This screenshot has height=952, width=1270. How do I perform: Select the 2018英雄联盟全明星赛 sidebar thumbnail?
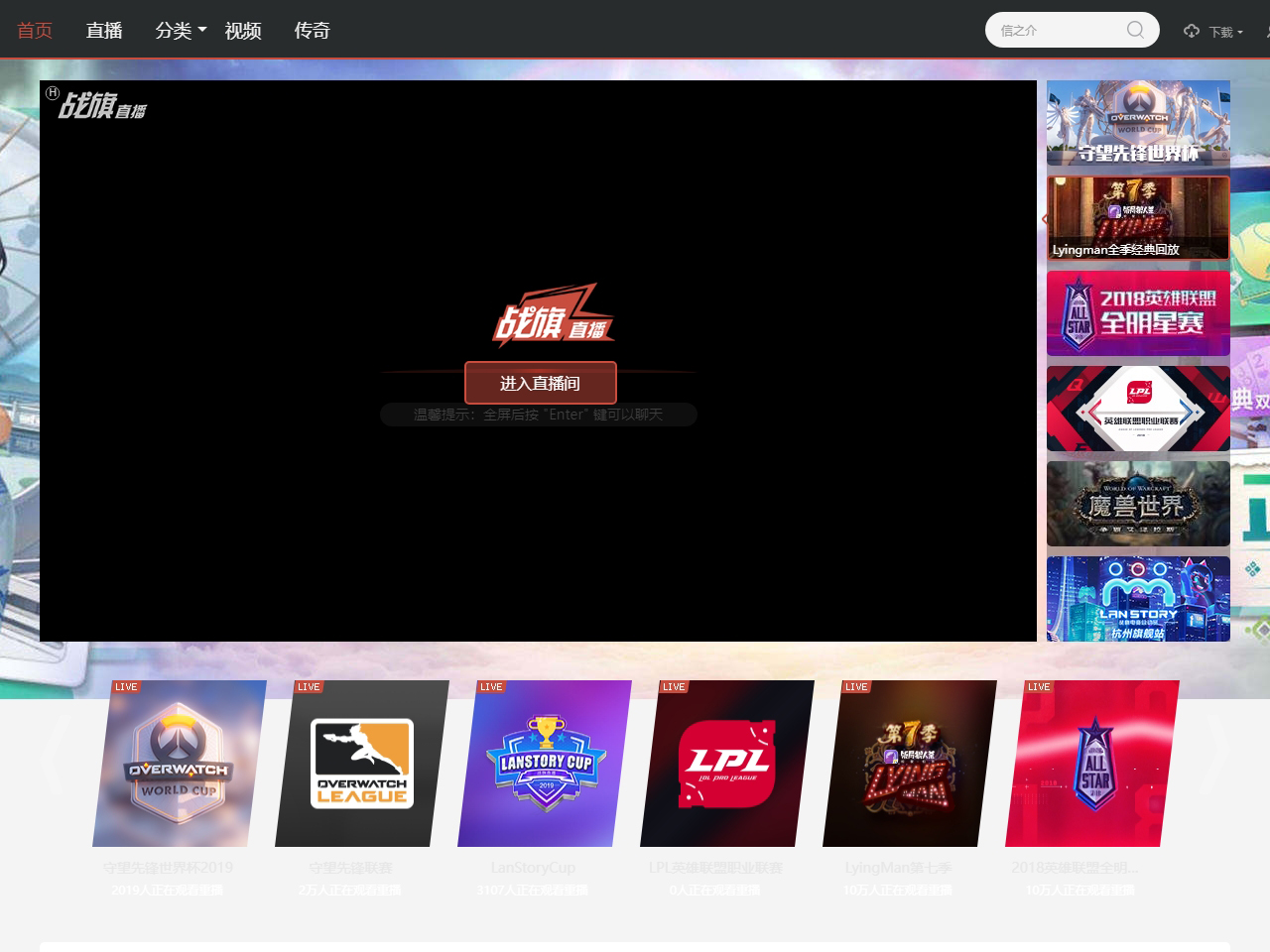[x=1138, y=312]
